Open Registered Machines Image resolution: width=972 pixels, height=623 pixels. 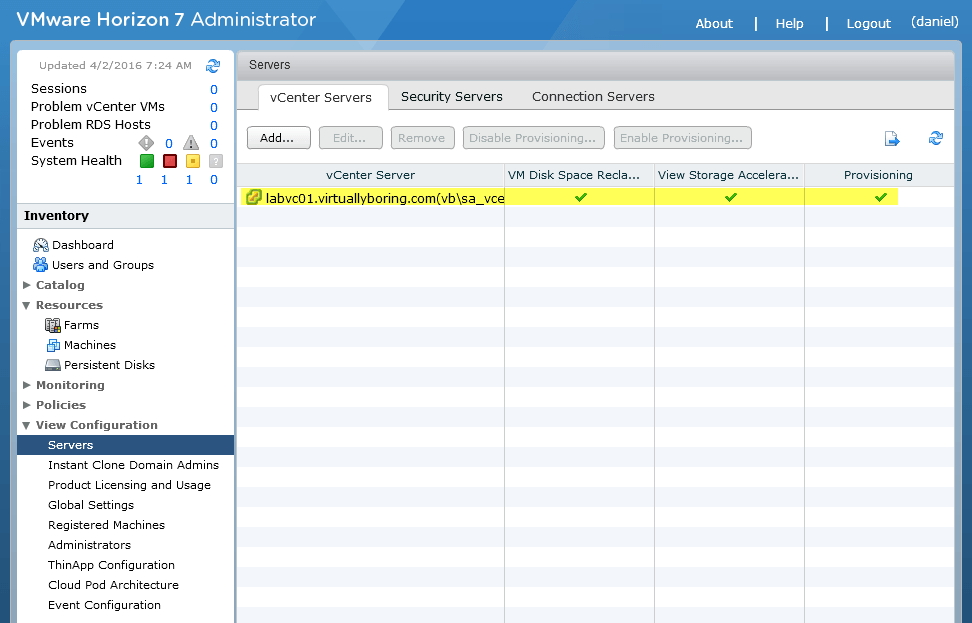pyautogui.click(x=107, y=525)
